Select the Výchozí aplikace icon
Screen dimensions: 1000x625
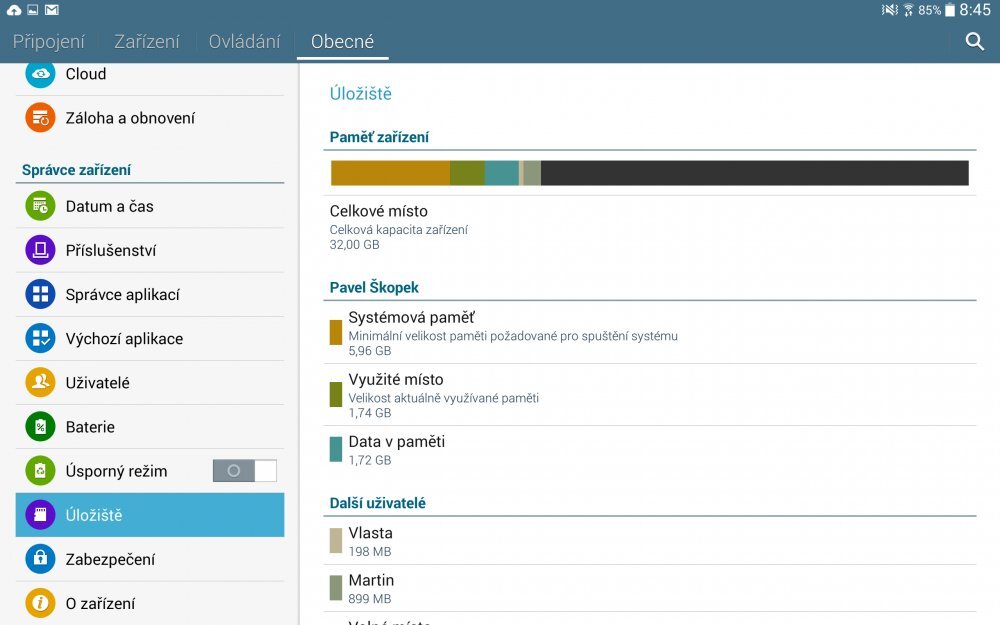click(x=40, y=338)
